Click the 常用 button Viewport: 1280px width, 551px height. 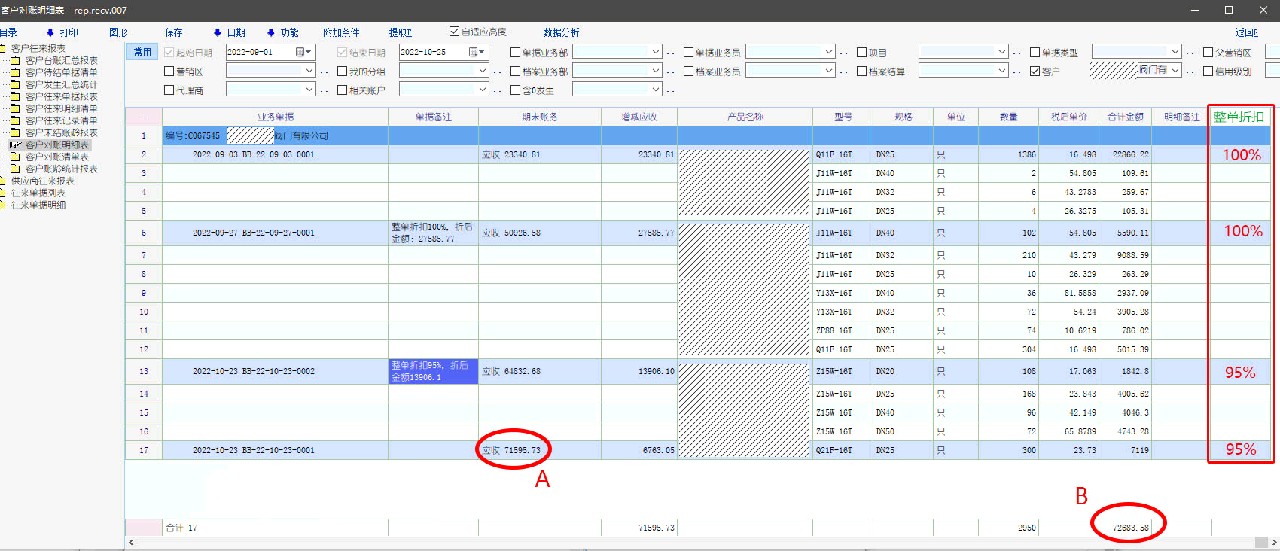click(144, 52)
